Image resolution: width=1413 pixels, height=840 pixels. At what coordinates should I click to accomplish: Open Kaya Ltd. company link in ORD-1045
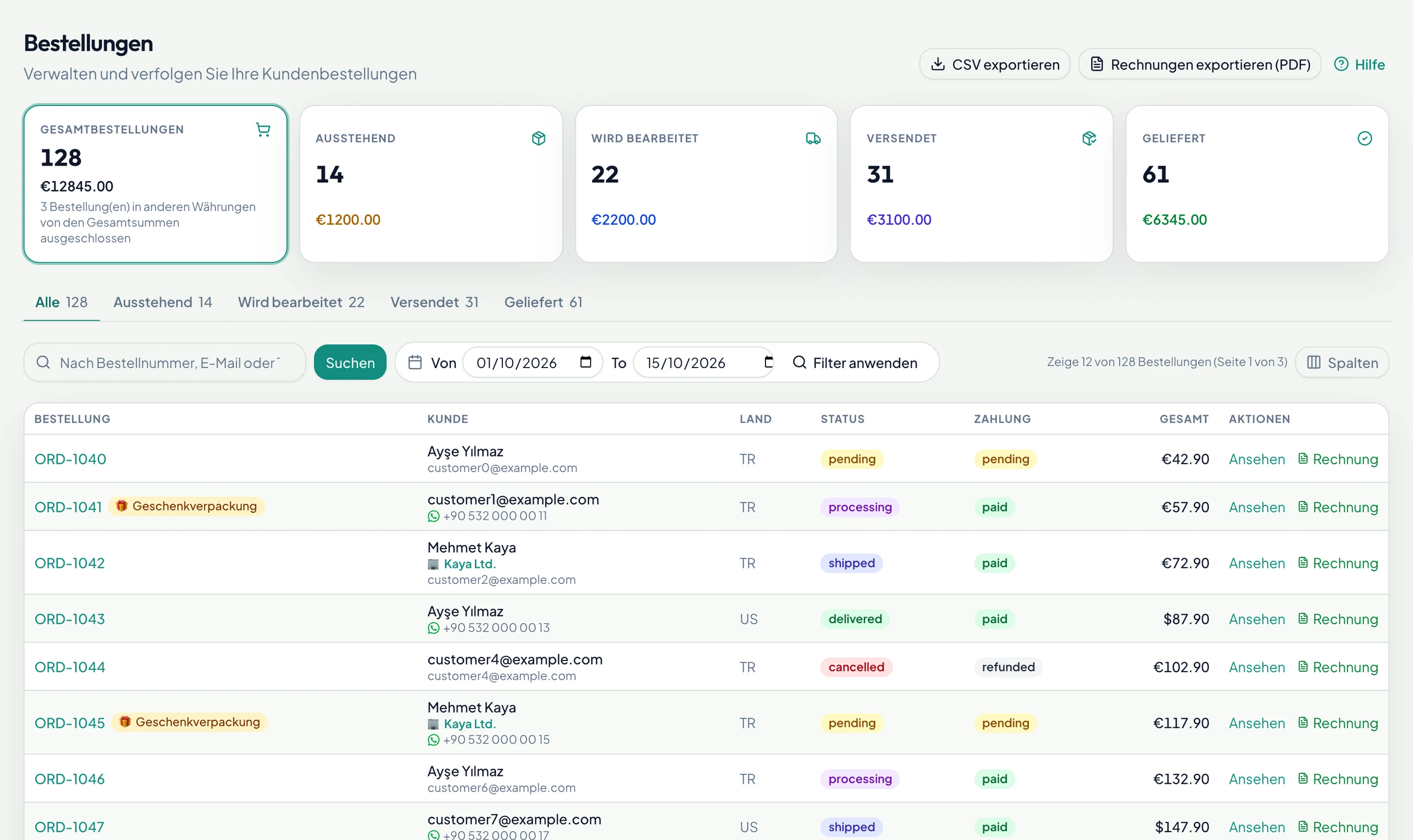[x=469, y=724]
